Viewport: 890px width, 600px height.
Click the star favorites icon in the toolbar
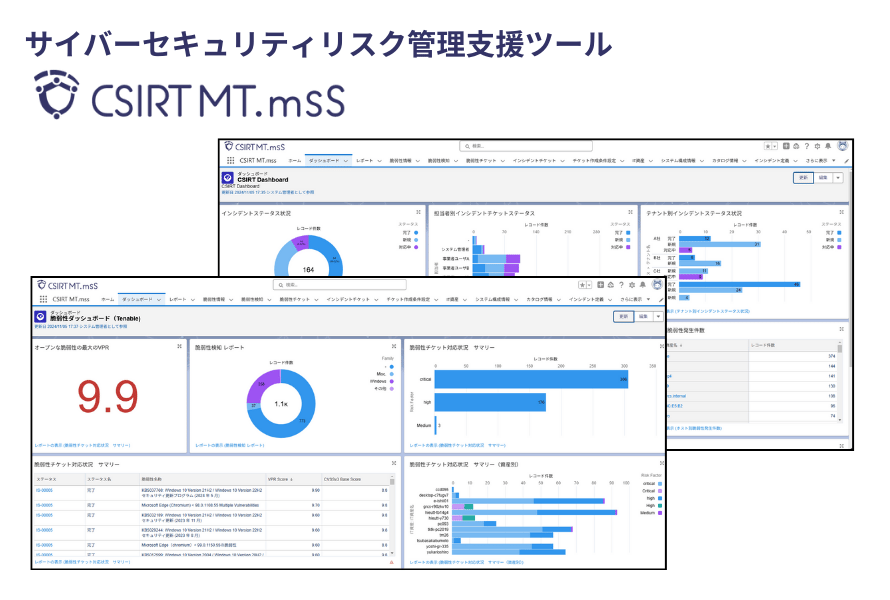[582, 284]
